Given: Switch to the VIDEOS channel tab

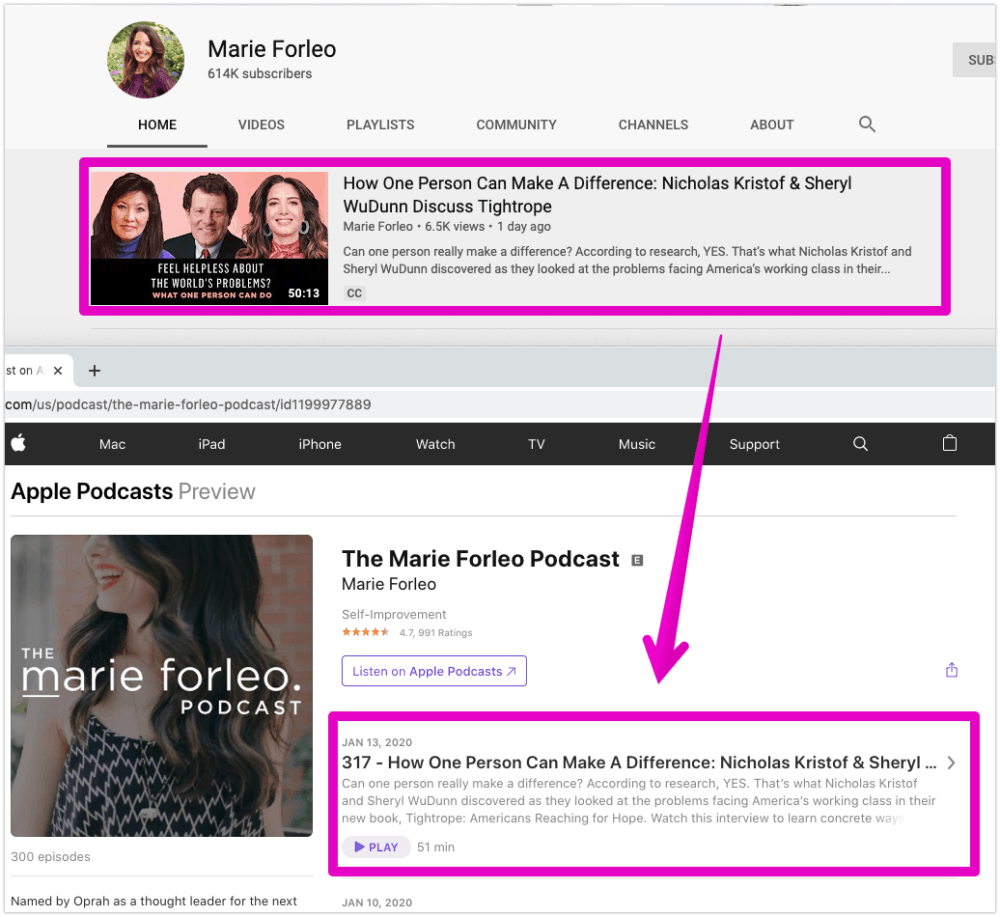Looking at the screenshot, I should point(261,124).
